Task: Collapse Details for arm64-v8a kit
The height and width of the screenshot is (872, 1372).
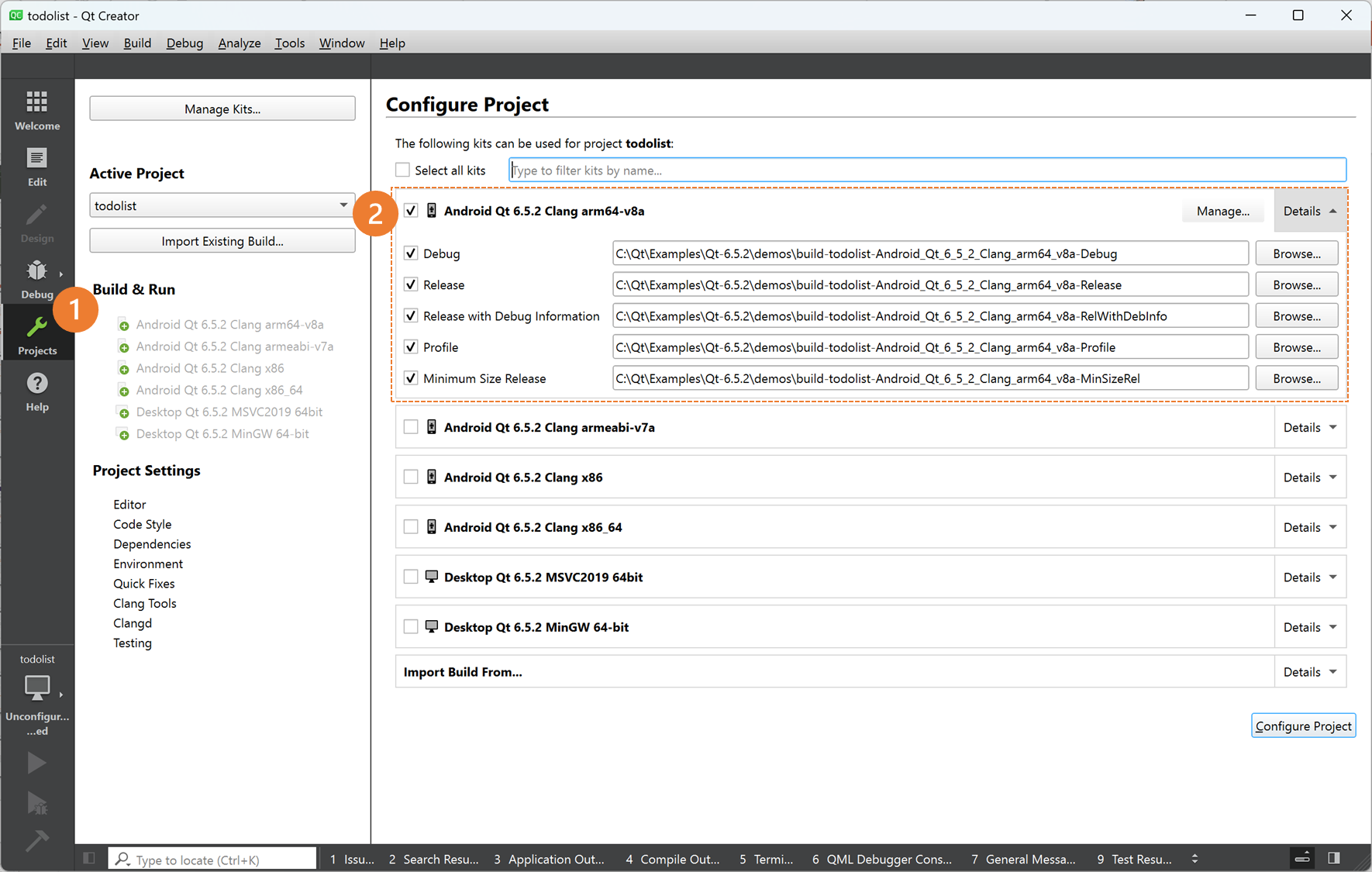Action: [x=1310, y=211]
